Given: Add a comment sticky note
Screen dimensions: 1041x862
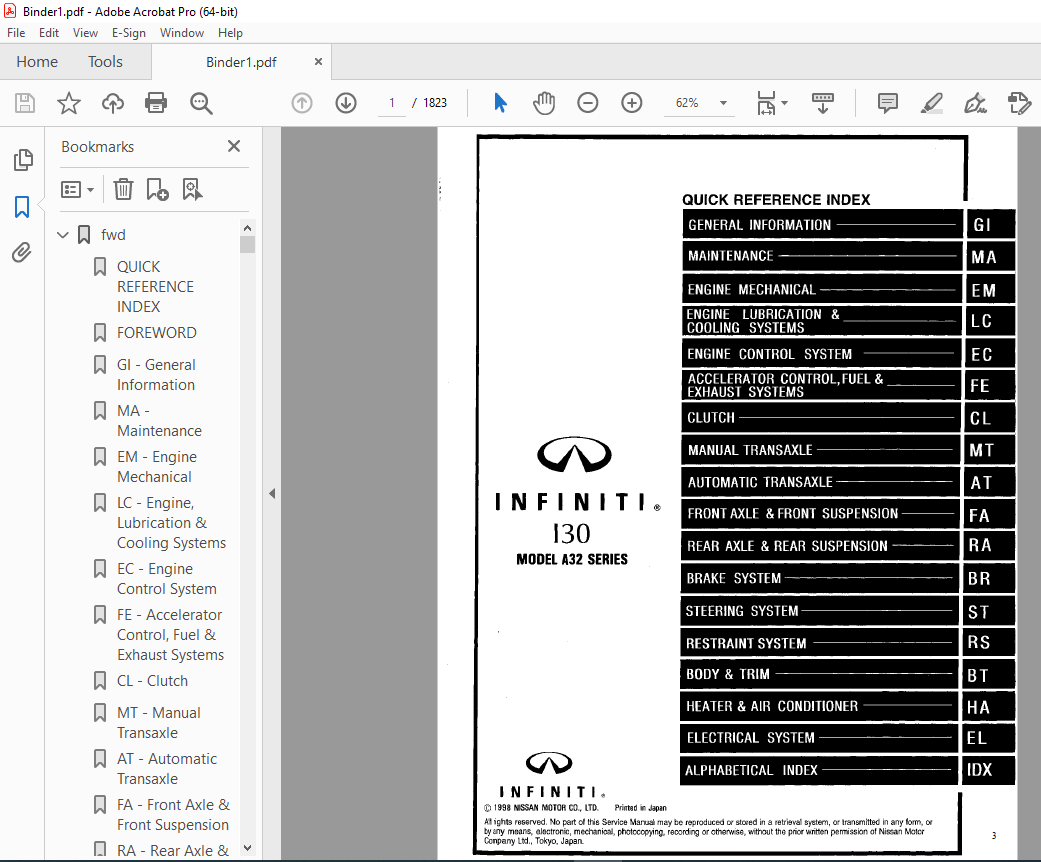Looking at the screenshot, I should (888, 103).
